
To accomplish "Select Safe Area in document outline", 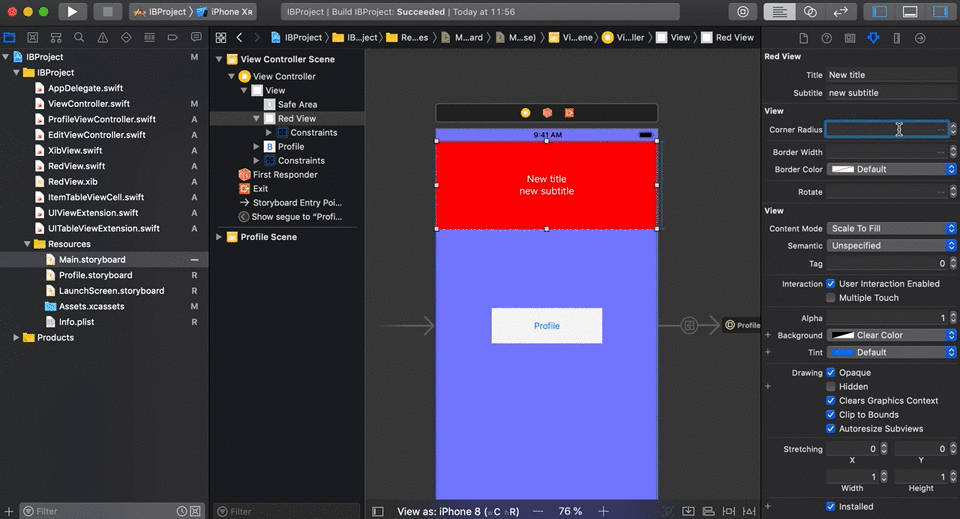I will 297,104.
